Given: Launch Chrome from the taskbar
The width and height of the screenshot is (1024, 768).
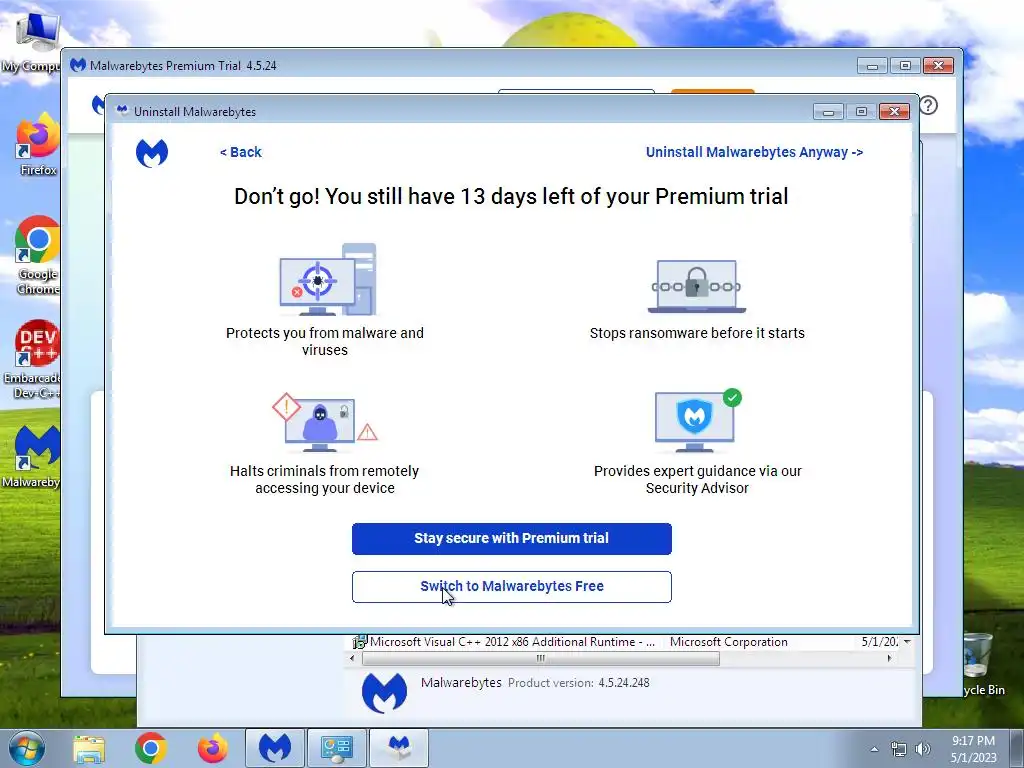Looking at the screenshot, I should [151, 748].
